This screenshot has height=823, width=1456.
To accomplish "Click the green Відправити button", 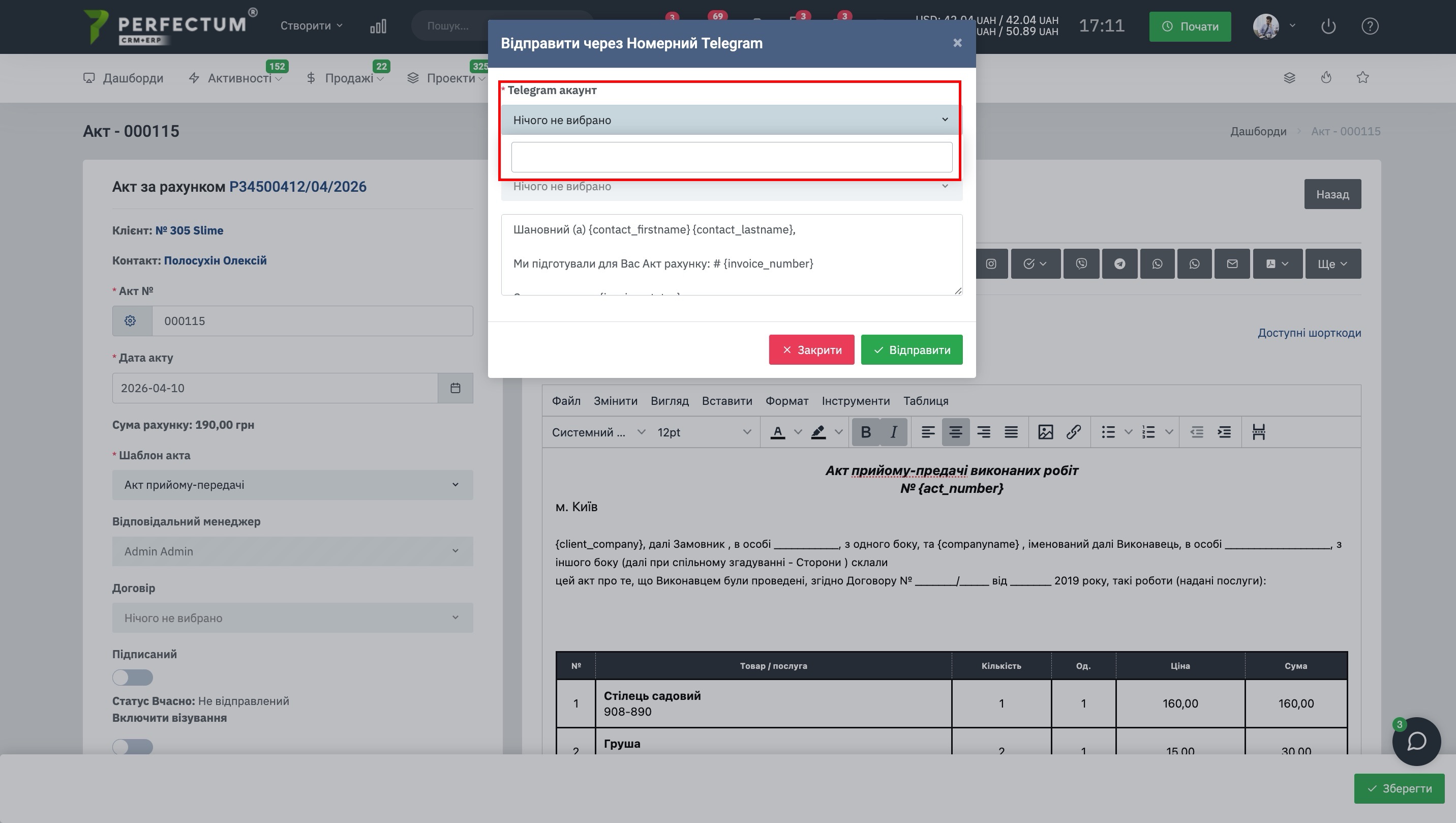I will coord(911,349).
